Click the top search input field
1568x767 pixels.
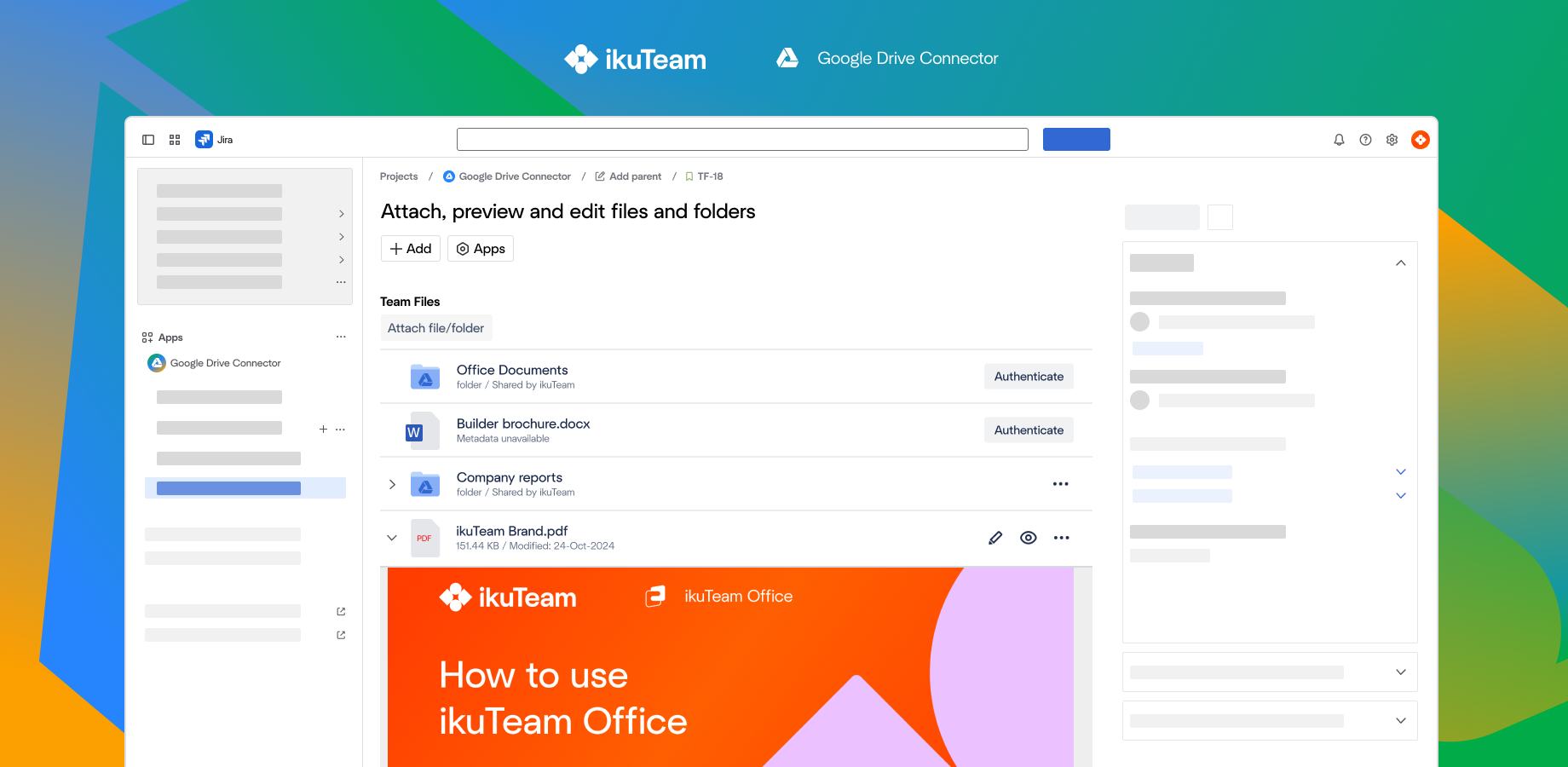tap(742, 140)
